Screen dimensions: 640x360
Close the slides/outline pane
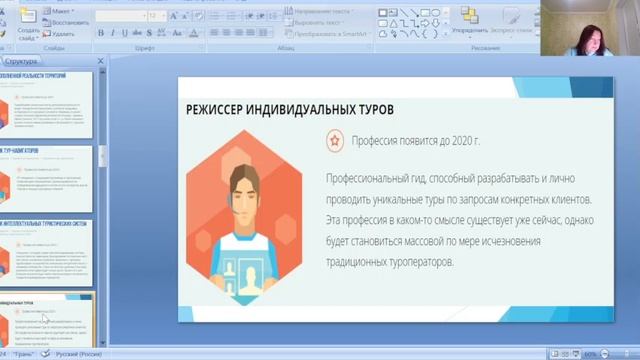(100, 61)
